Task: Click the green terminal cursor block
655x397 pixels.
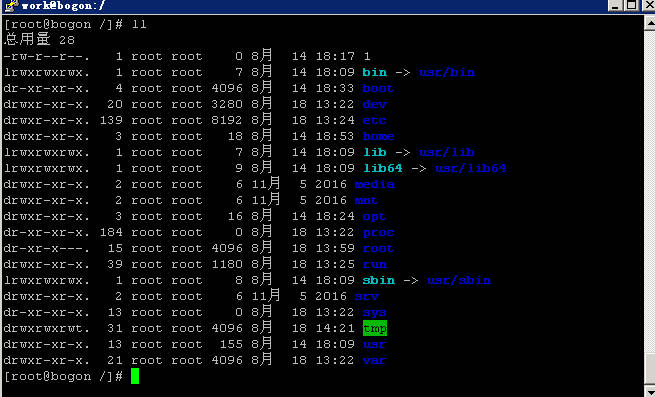Action: coord(135,376)
